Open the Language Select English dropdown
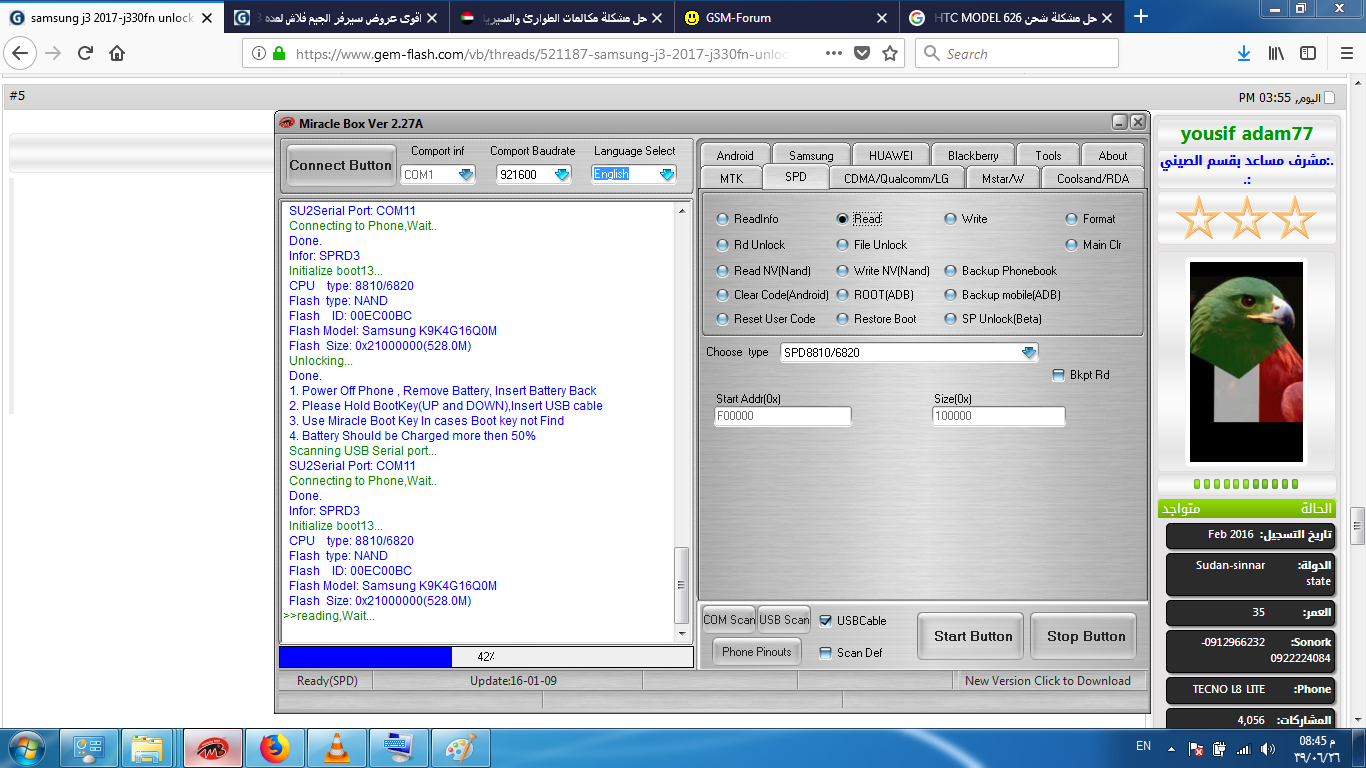Image resolution: width=1366 pixels, height=768 pixels. [667, 174]
